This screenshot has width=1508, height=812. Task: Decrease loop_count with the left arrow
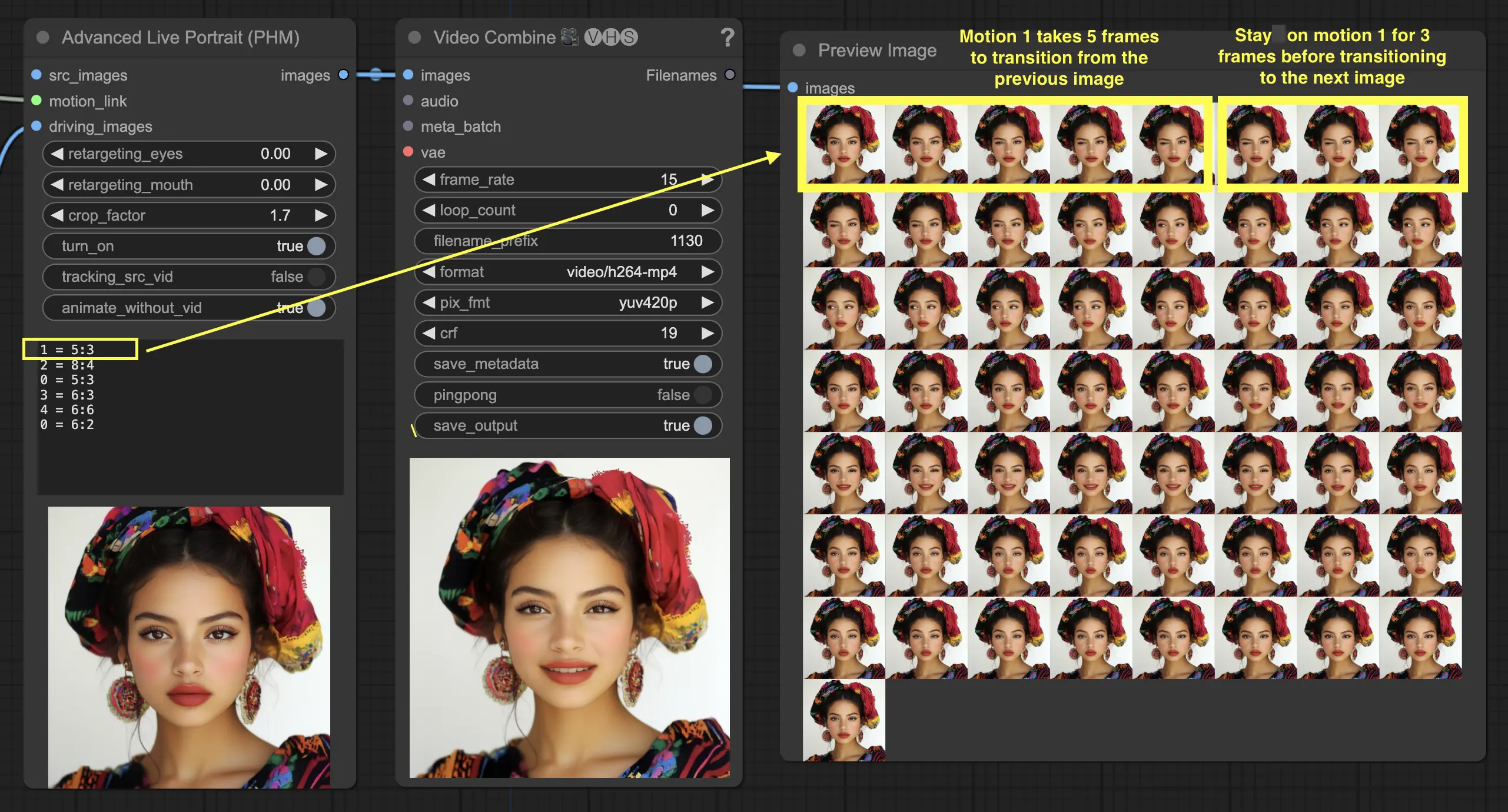click(429, 210)
